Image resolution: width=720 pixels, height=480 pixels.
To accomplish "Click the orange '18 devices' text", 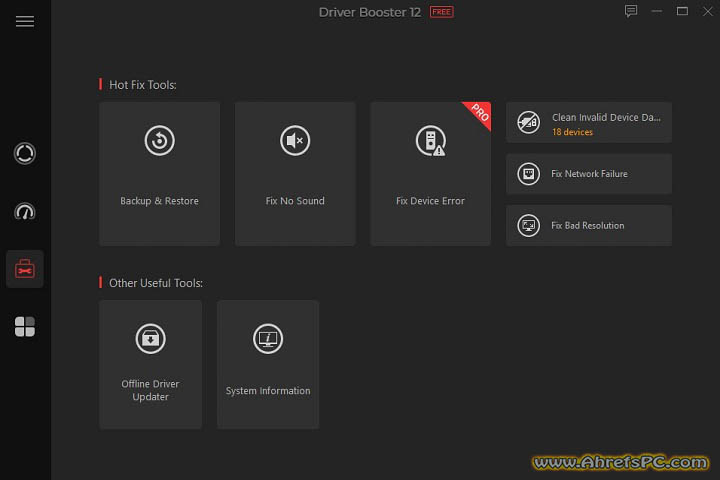I will point(572,132).
